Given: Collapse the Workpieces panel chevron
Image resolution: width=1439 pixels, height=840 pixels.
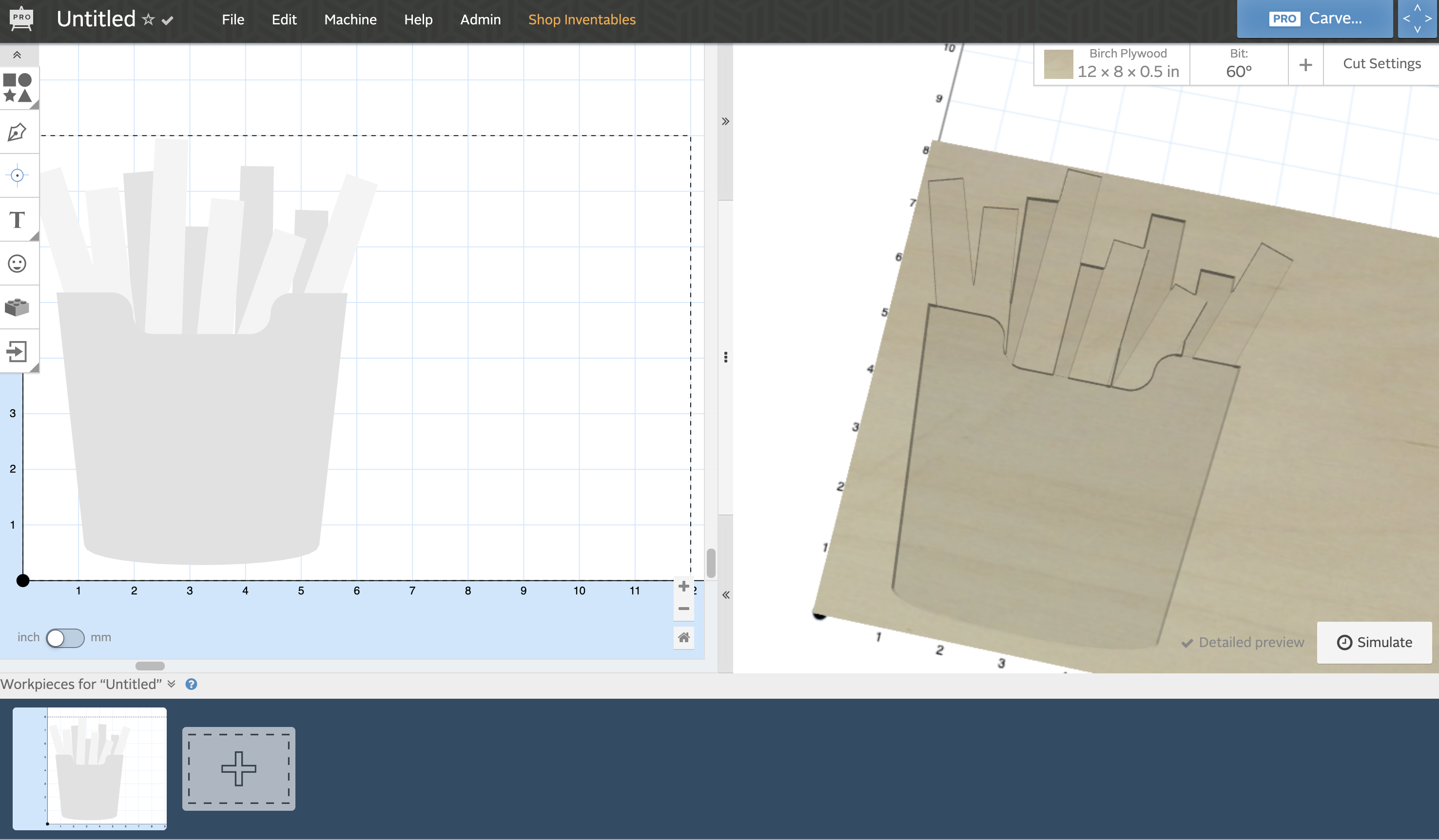Looking at the screenshot, I should (171, 684).
